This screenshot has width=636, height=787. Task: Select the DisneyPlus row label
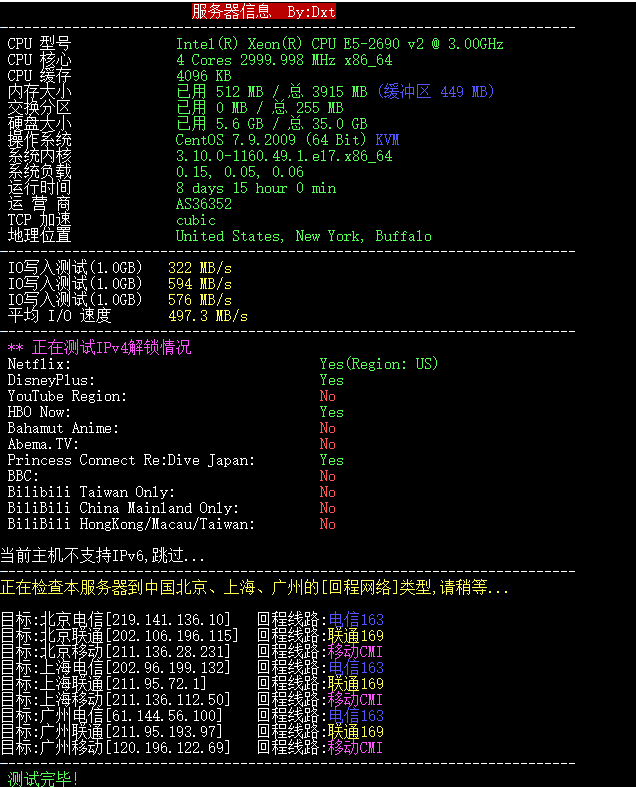51,380
